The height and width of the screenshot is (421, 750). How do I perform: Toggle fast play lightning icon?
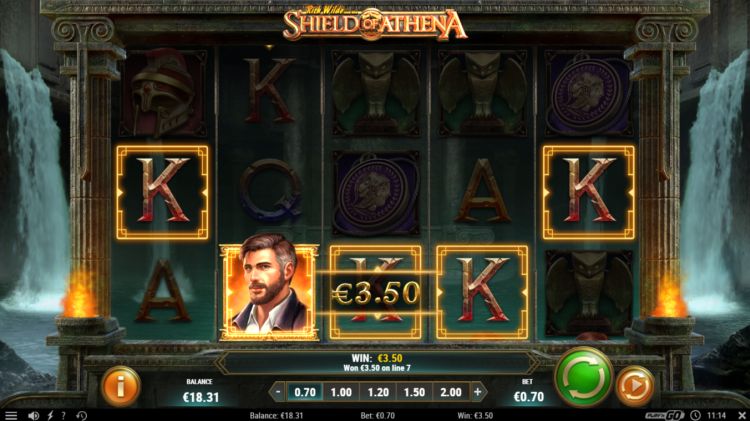pos(50,416)
